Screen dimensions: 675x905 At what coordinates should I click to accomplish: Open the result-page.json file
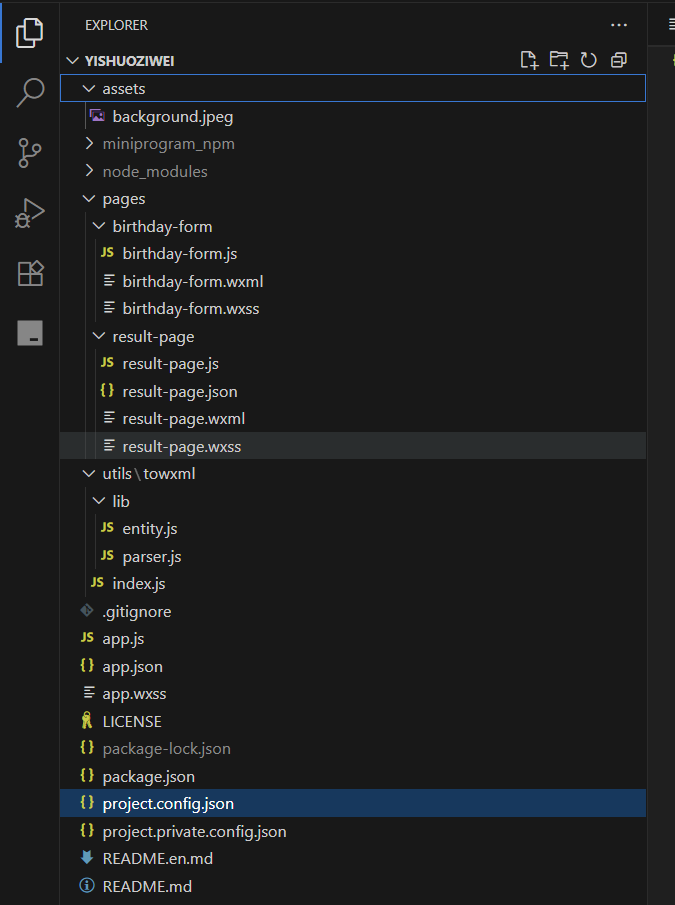[179, 391]
